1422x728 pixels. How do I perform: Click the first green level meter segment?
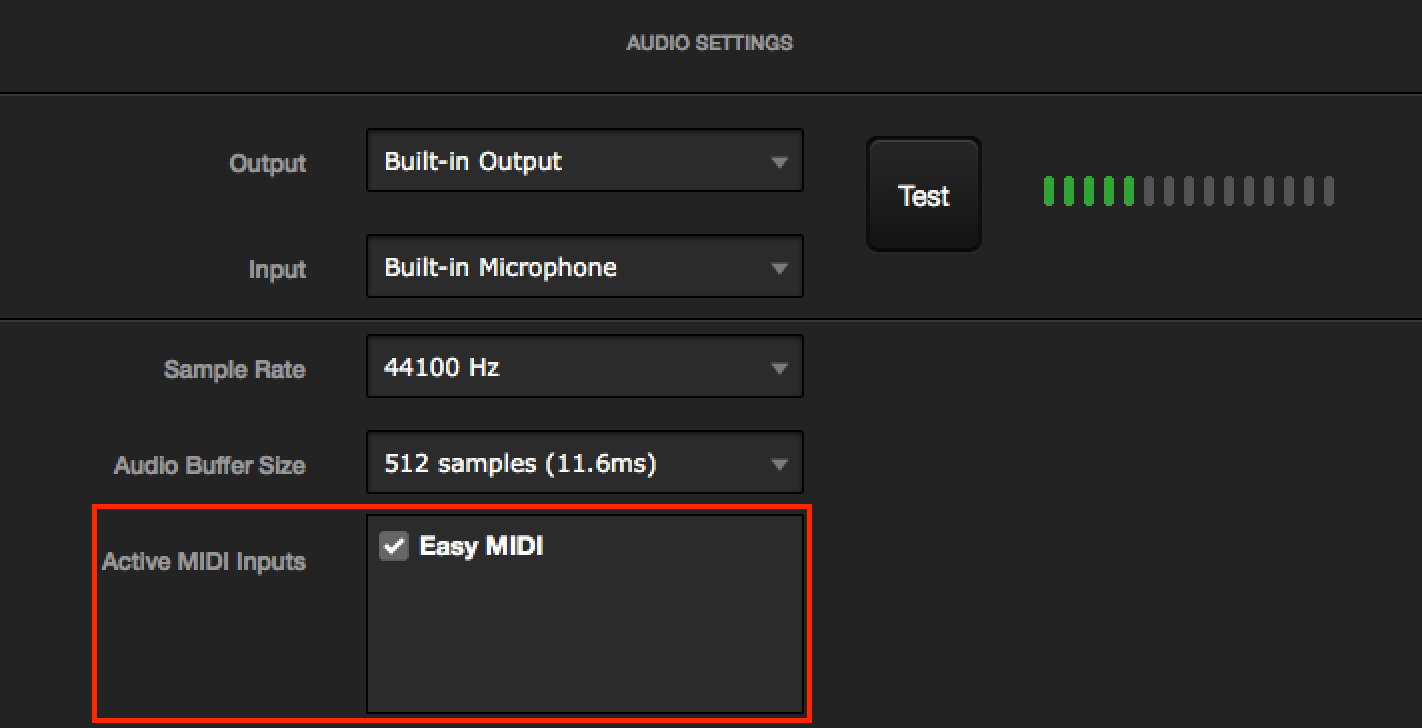1048,192
